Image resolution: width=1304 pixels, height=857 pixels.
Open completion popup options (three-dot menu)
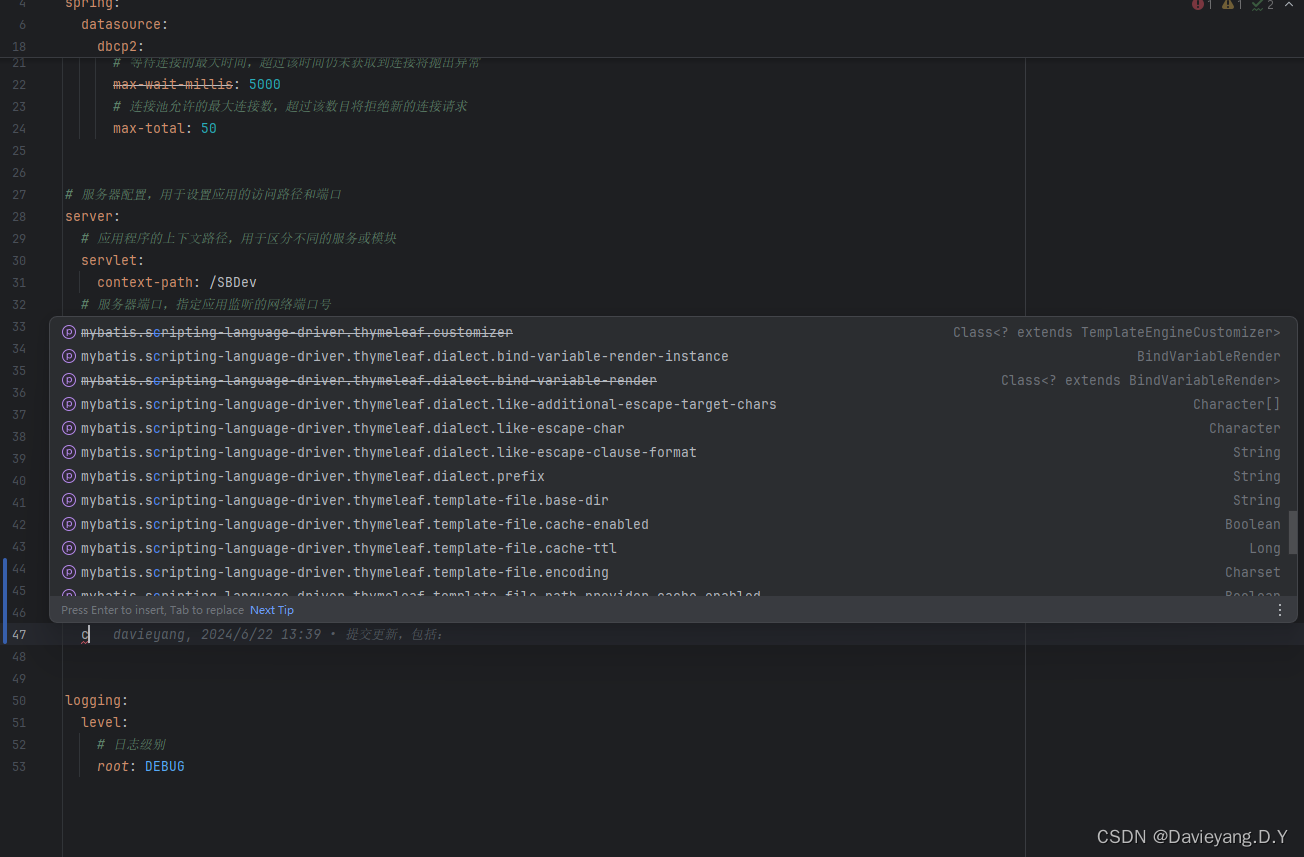tap(1280, 610)
